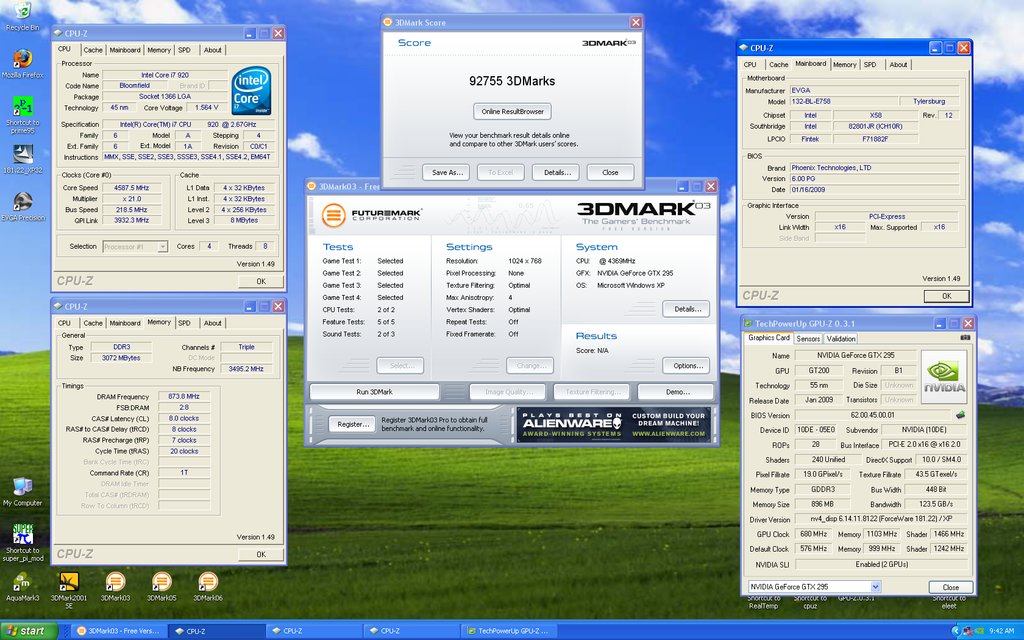Screen dimensions: 1024x640
Task: Click Run 3DMark button
Action: coord(374,392)
